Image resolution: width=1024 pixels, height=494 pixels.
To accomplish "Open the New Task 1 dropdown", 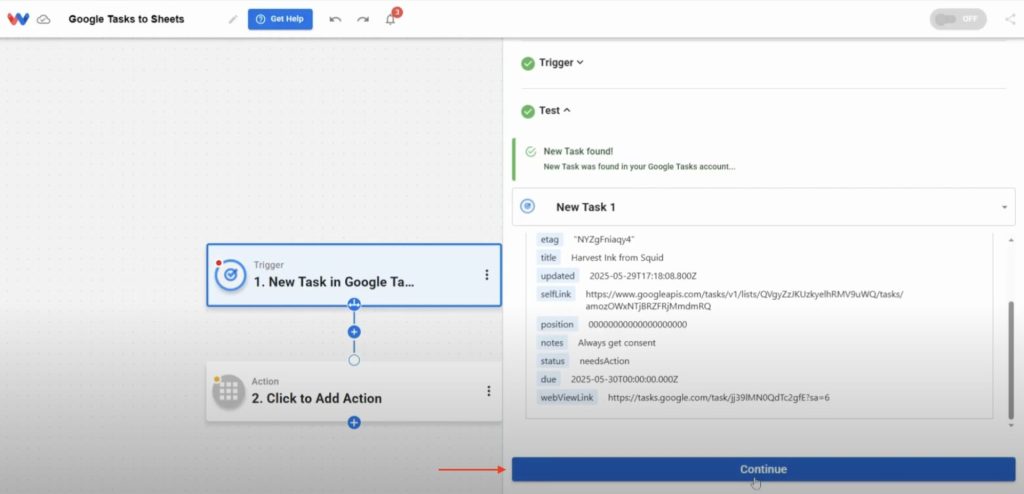I will 763,207.
